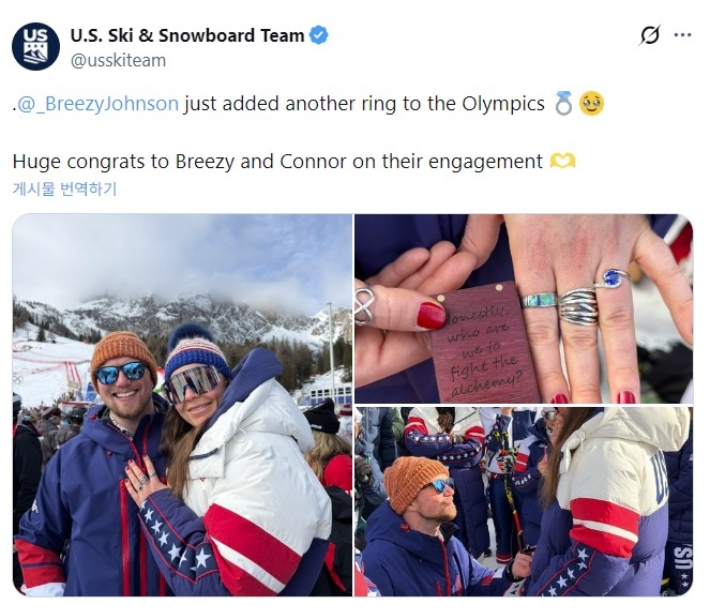Open the @_BreezyJohnson mention link
710x611 pixels.
[x=96, y=104]
